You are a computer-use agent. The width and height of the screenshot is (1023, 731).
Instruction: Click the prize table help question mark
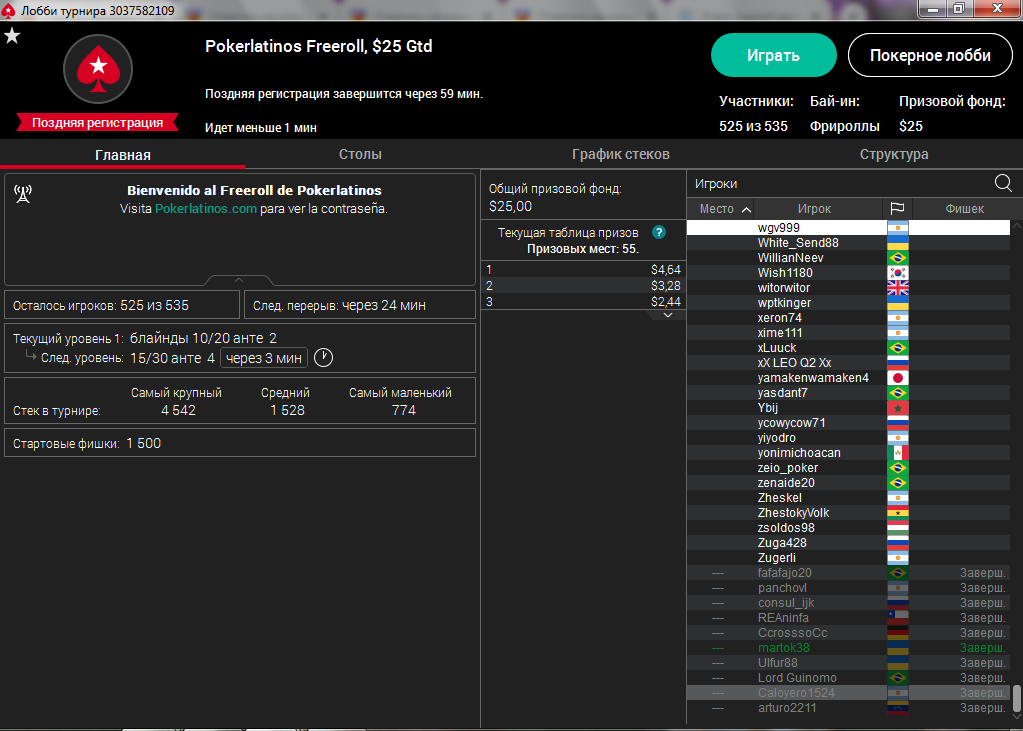[x=659, y=232]
